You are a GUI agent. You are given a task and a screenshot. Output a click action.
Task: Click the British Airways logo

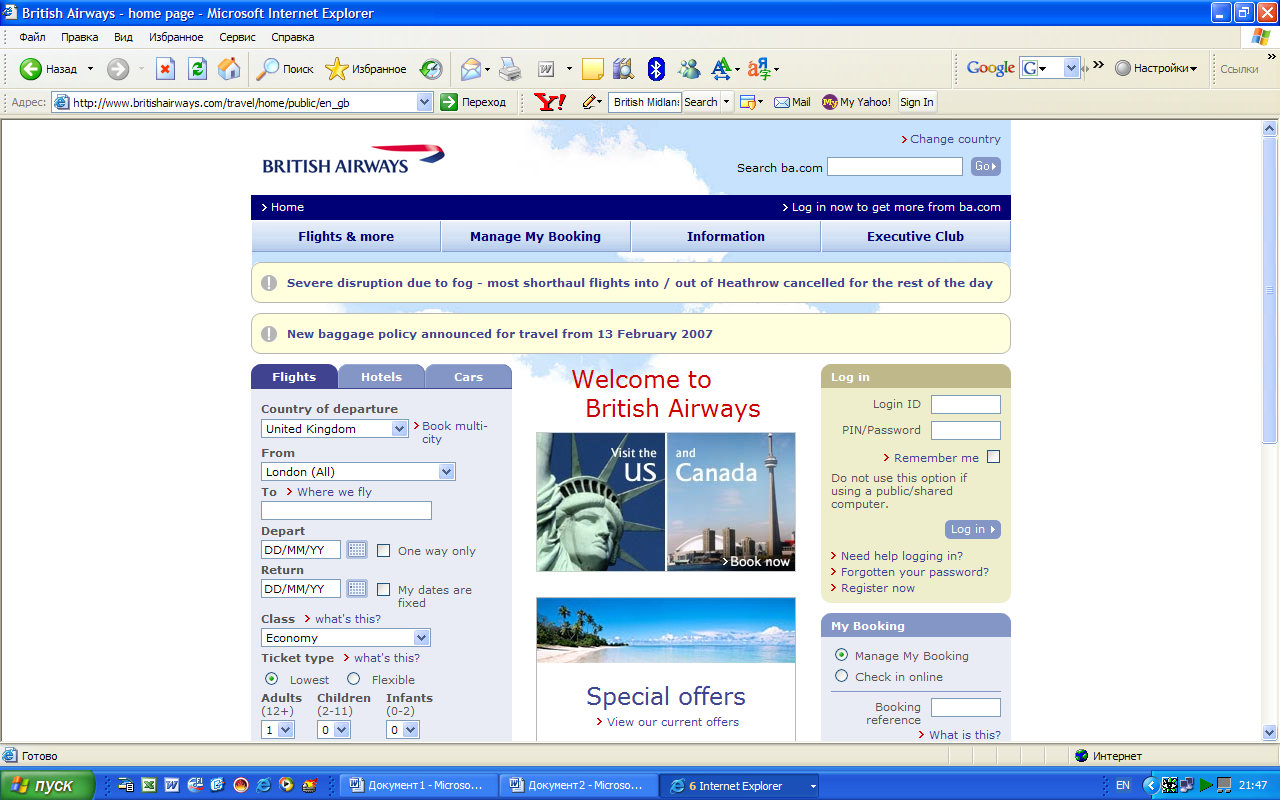coord(353,159)
